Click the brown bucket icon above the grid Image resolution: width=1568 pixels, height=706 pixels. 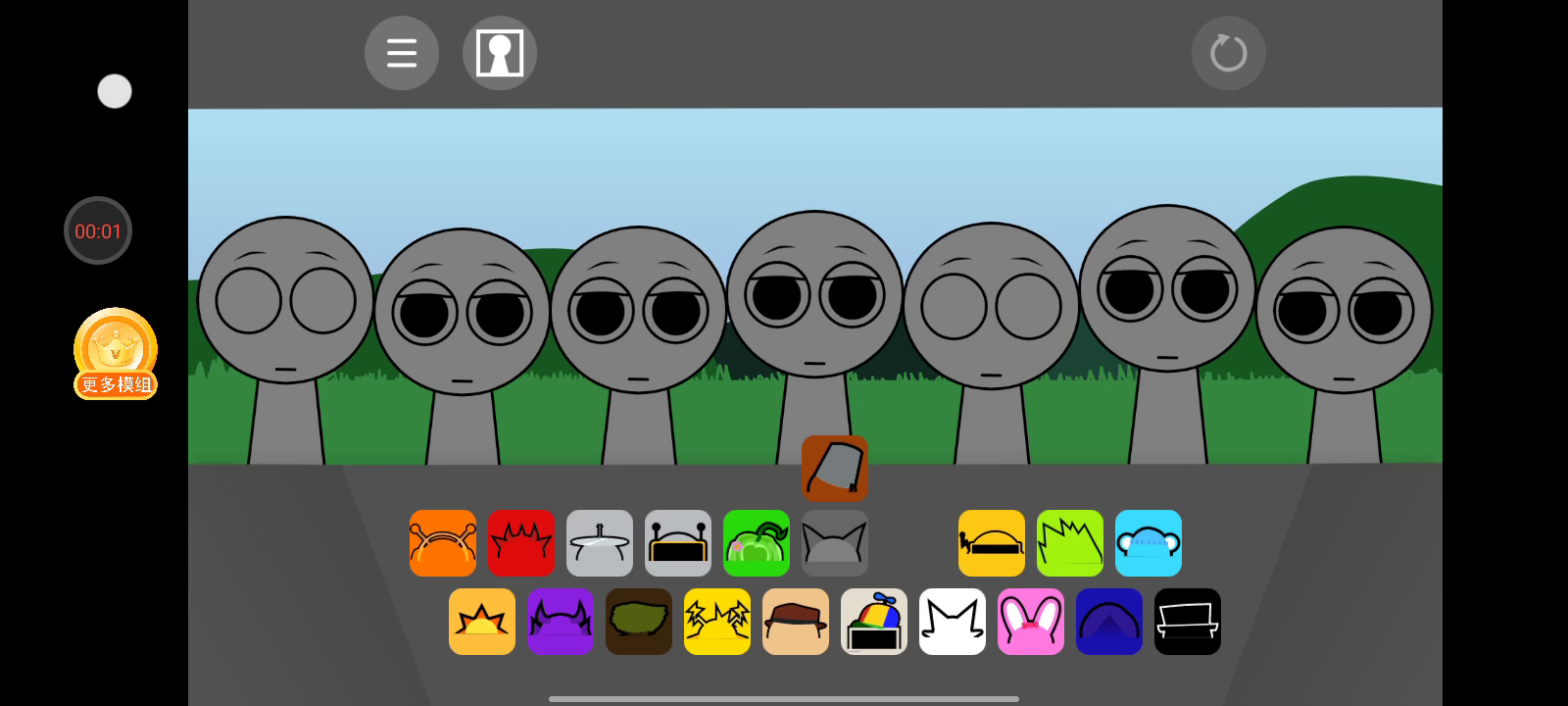click(x=835, y=469)
